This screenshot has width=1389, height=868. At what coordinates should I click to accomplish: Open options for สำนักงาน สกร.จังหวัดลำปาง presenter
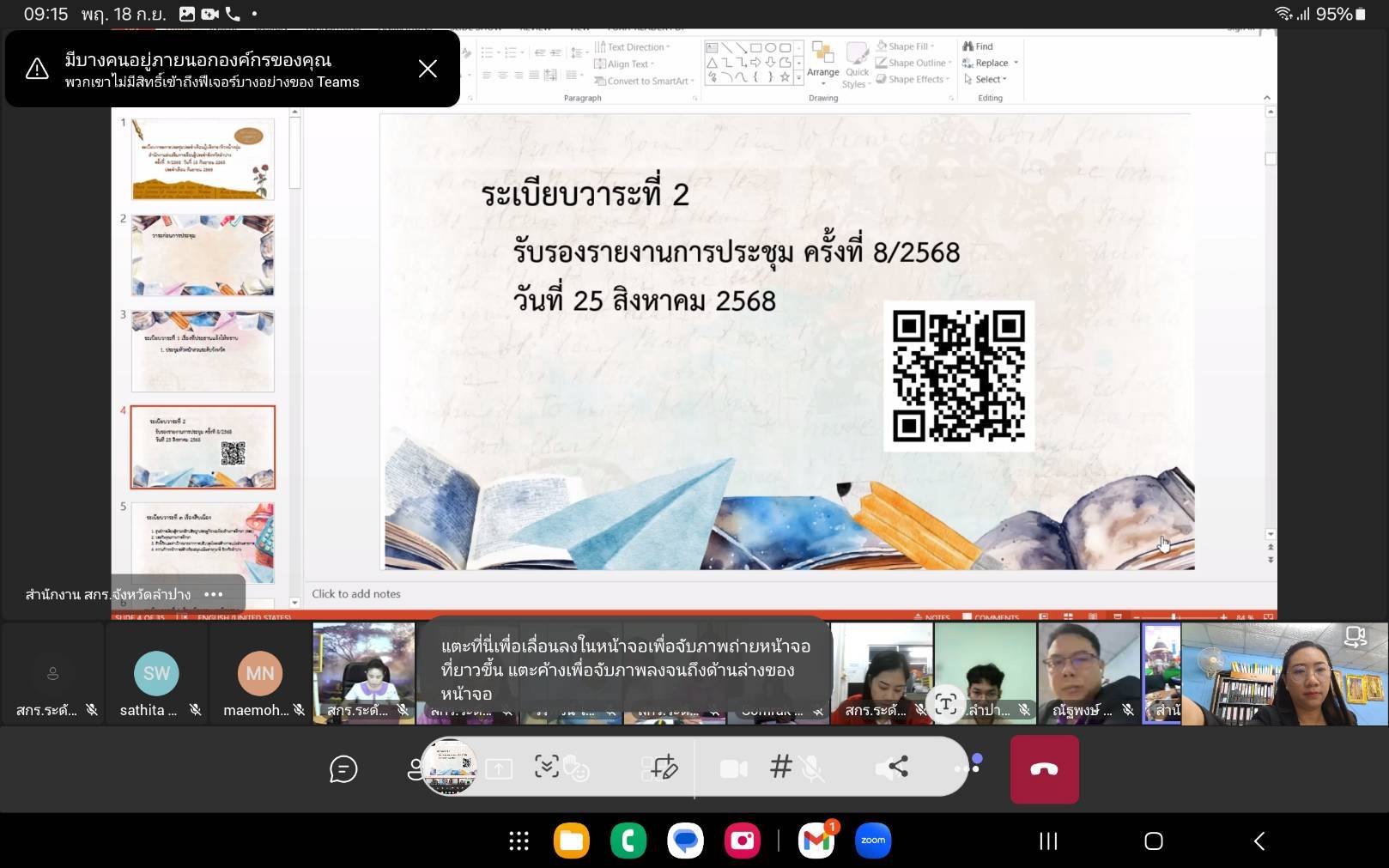(x=214, y=594)
